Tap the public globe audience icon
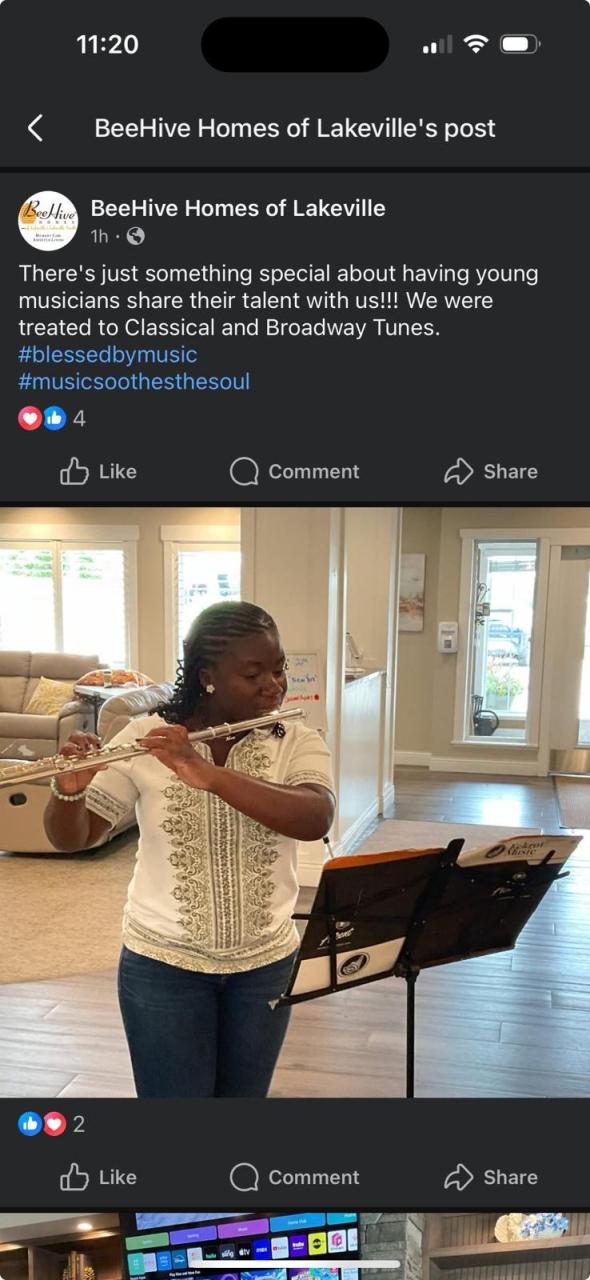The width and height of the screenshot is (590, 1280). (x=135, y=236)
